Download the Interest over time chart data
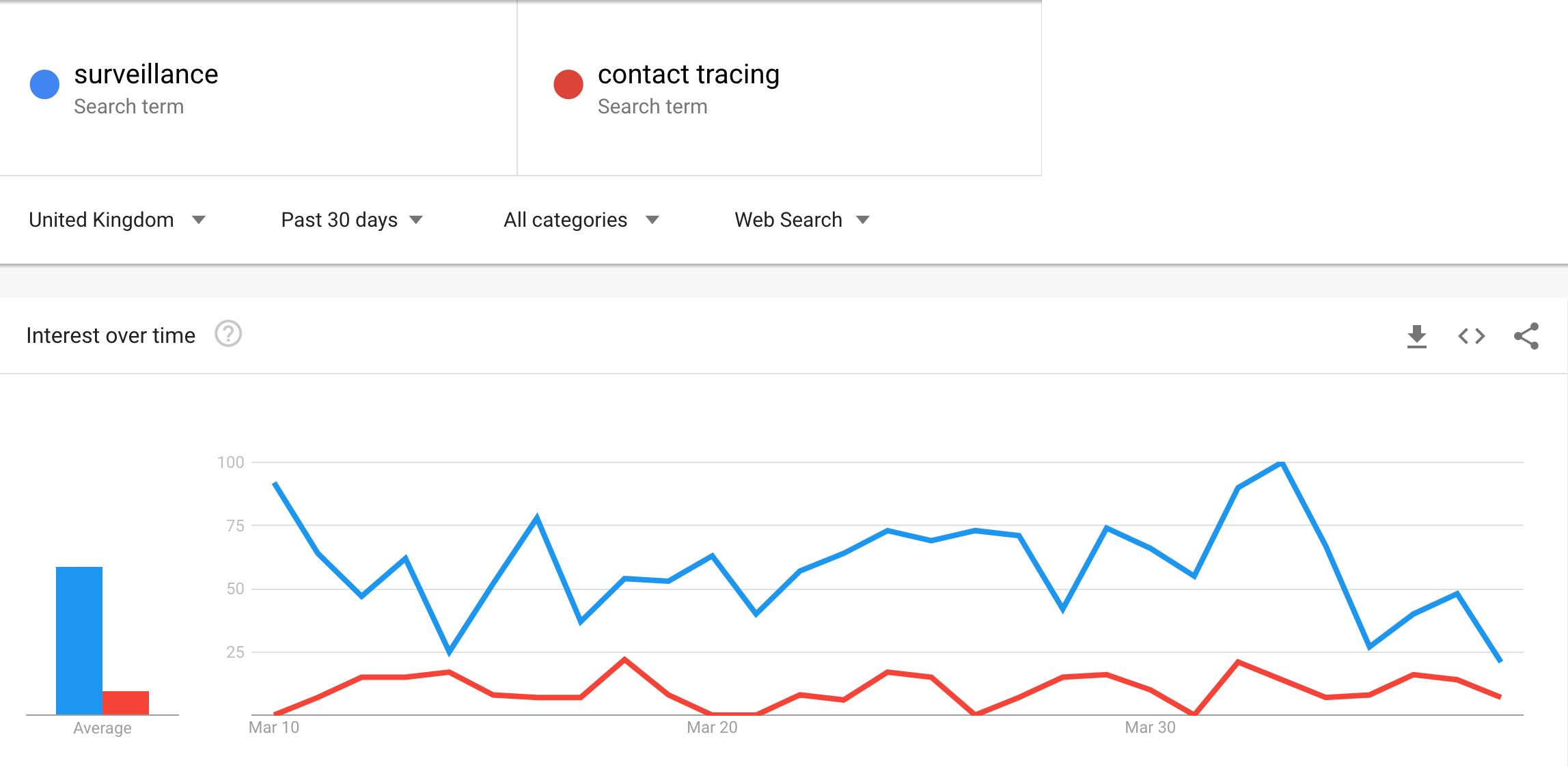Image resolution: width=1568 pixels, height=767 pixels. click(x=1417, y=336)
